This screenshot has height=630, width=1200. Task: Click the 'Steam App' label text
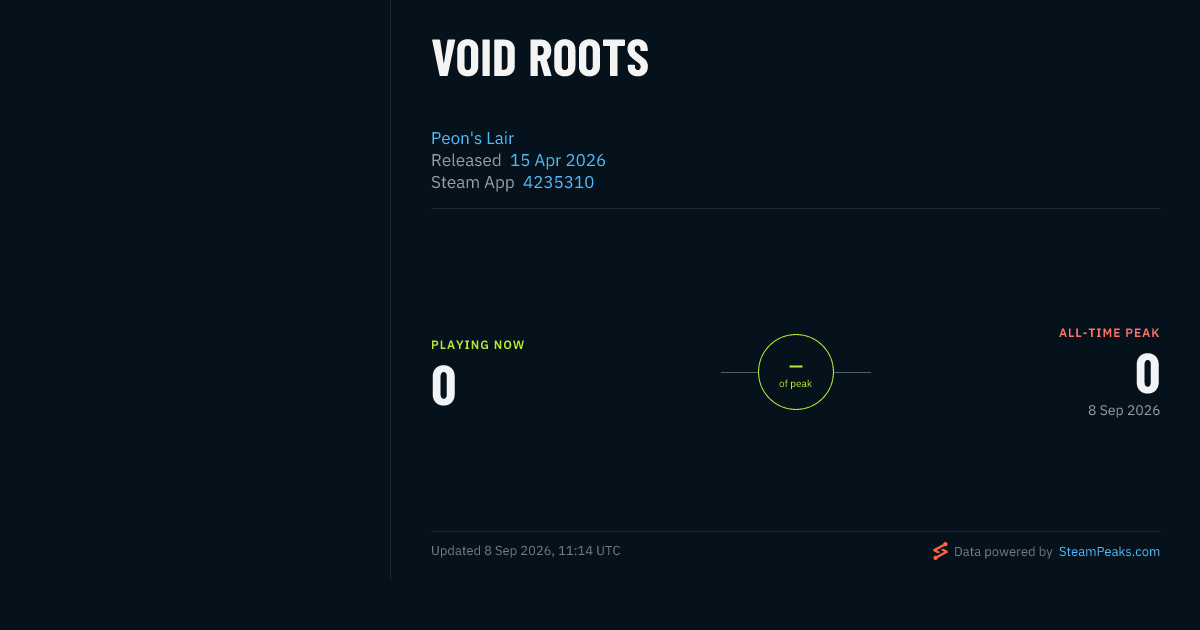(473, 182)
